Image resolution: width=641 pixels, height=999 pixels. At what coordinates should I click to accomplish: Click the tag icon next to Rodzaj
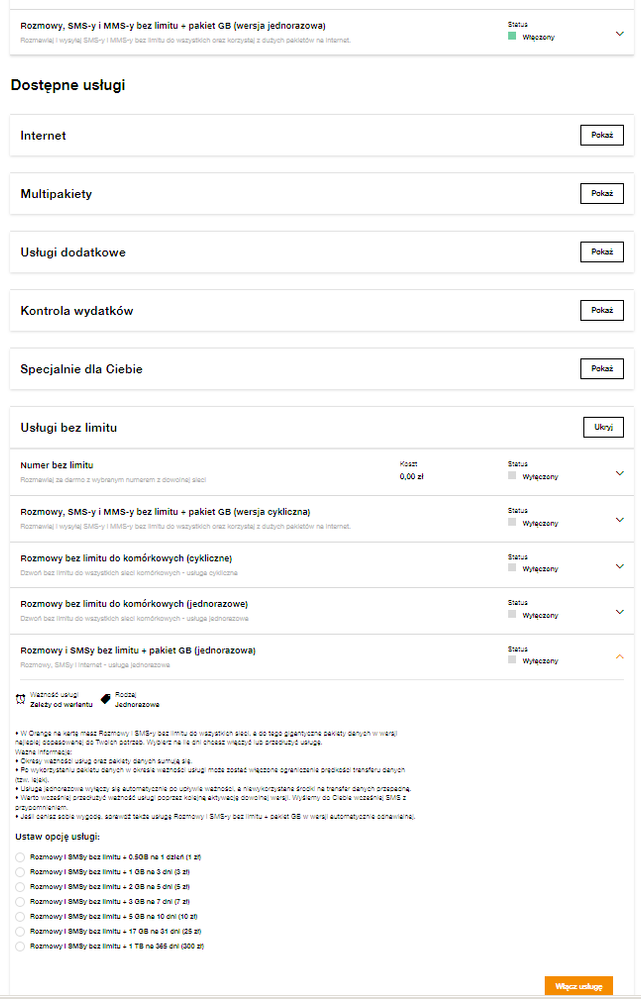(x=106, y=698)
